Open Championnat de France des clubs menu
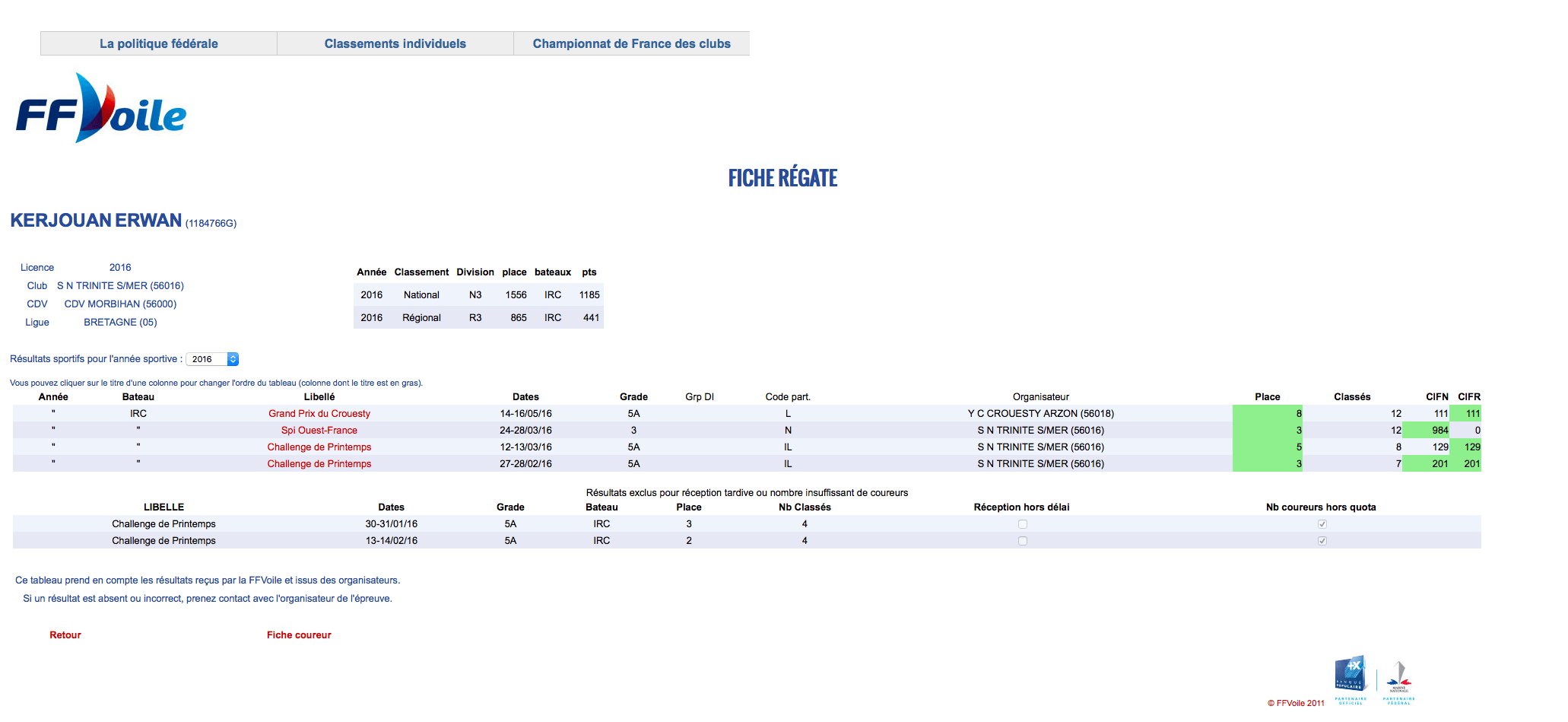Viewport: 1568px width, 722px height. coord(631,44)
